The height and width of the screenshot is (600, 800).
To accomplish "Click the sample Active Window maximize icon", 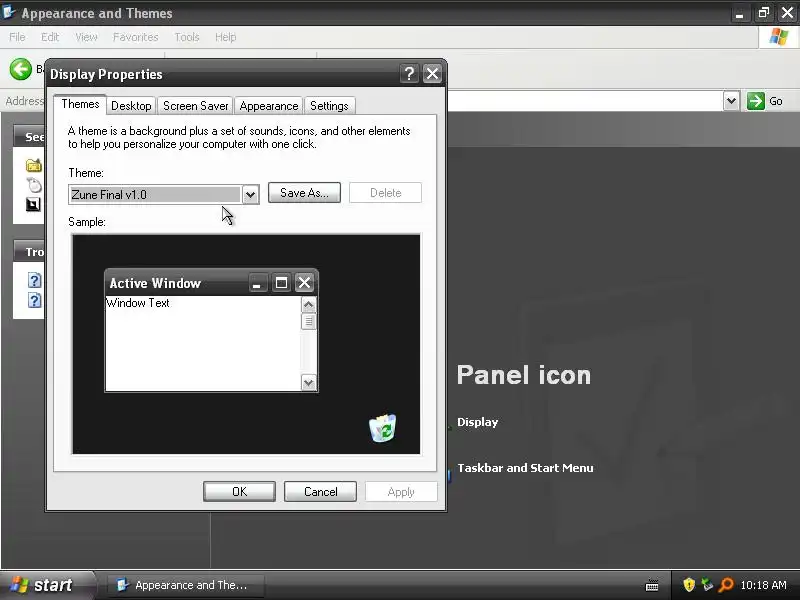I will tap(281, 283).
